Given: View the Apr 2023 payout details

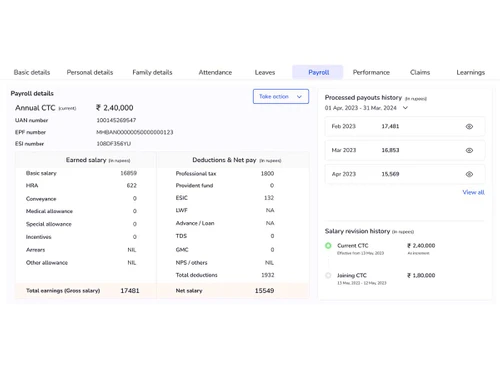Looking at the screenshot, I should coord(469,174).
